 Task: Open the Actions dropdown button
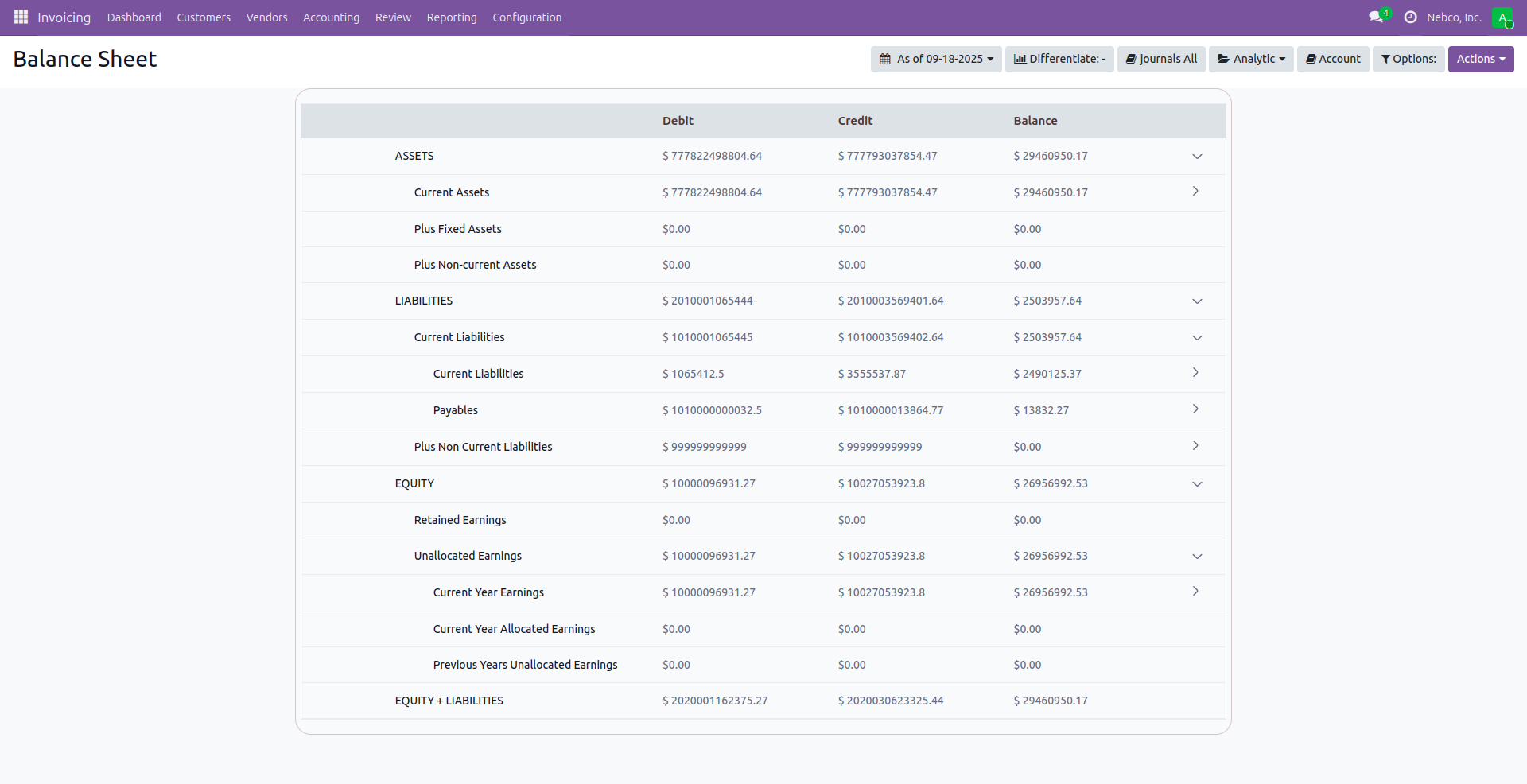click(1480, 59)
